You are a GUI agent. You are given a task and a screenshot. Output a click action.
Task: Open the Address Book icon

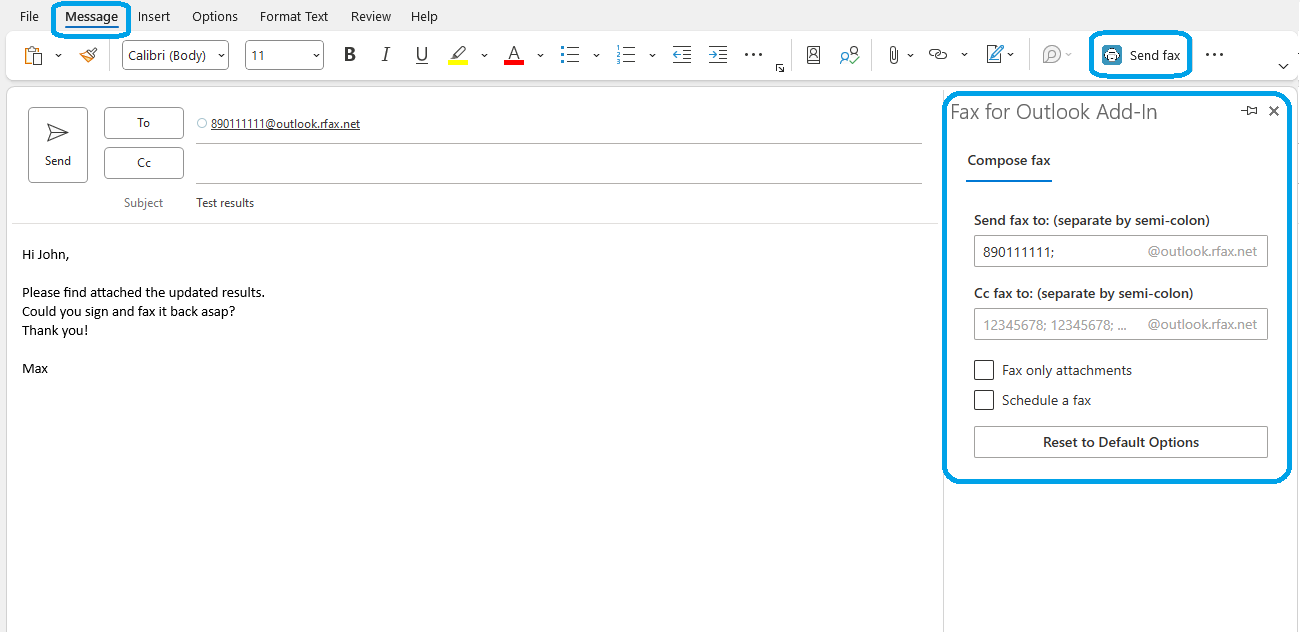pos(813,55)
